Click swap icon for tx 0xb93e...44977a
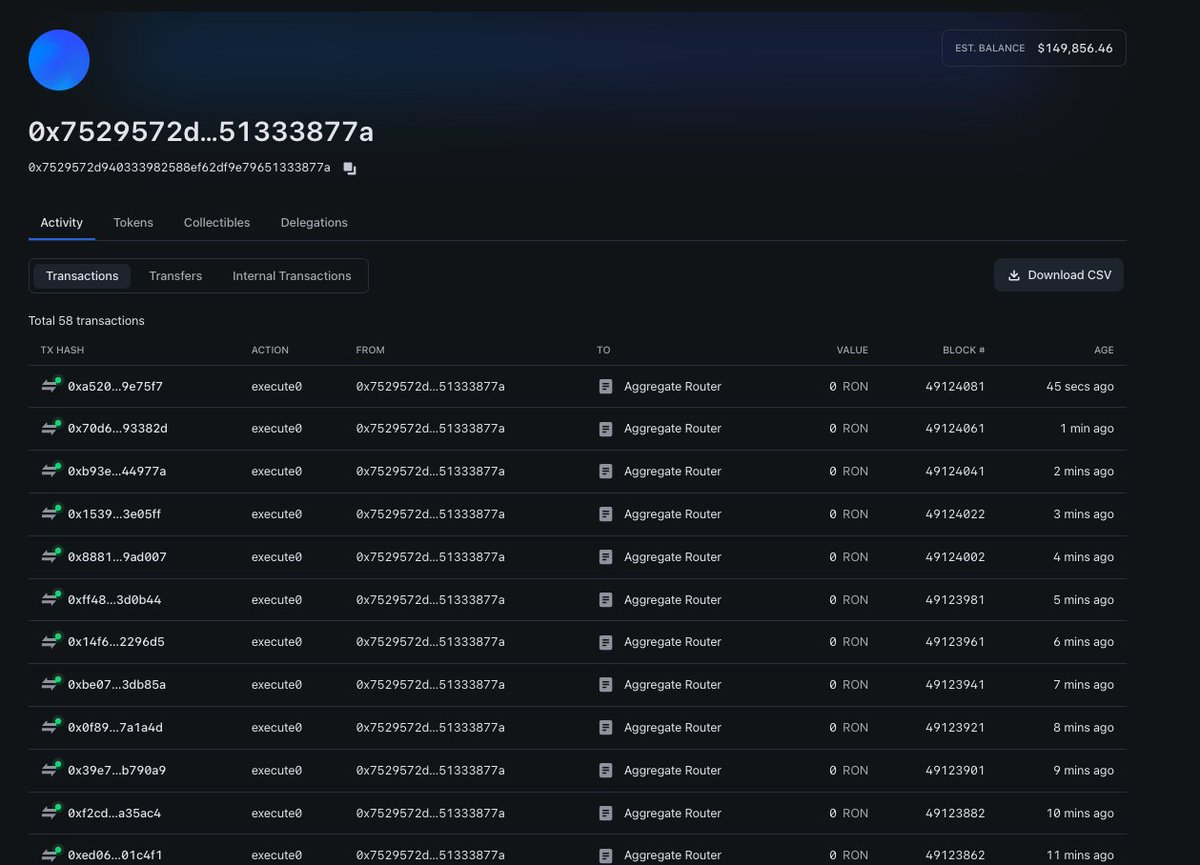1200x865 pixels. (x=50, y=472)
